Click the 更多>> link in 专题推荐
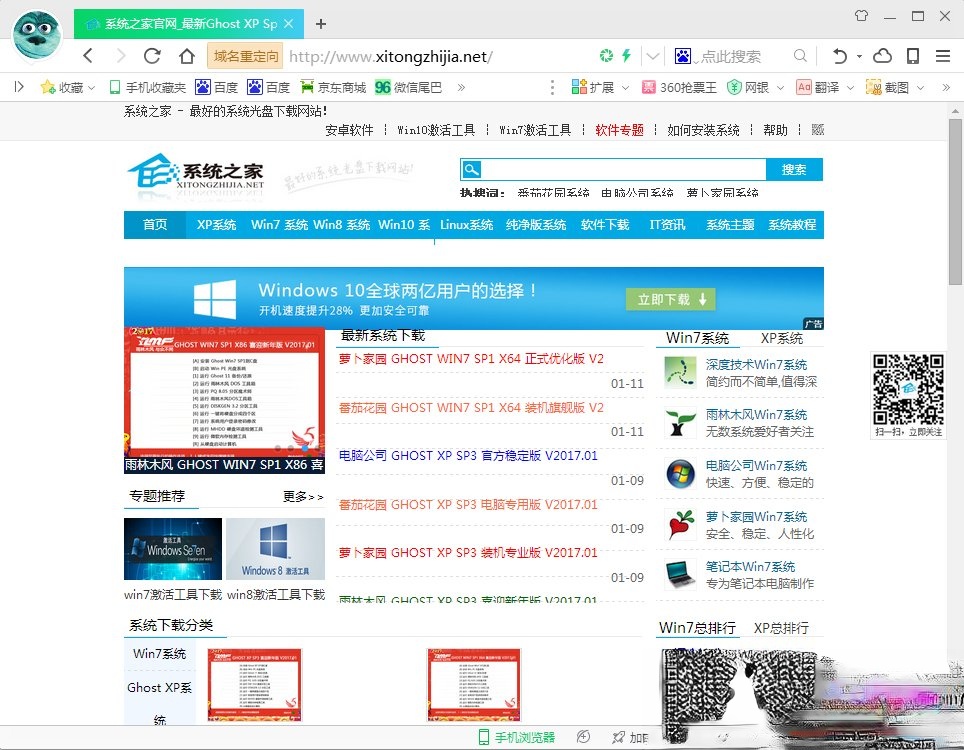 [x=303, y=496]
